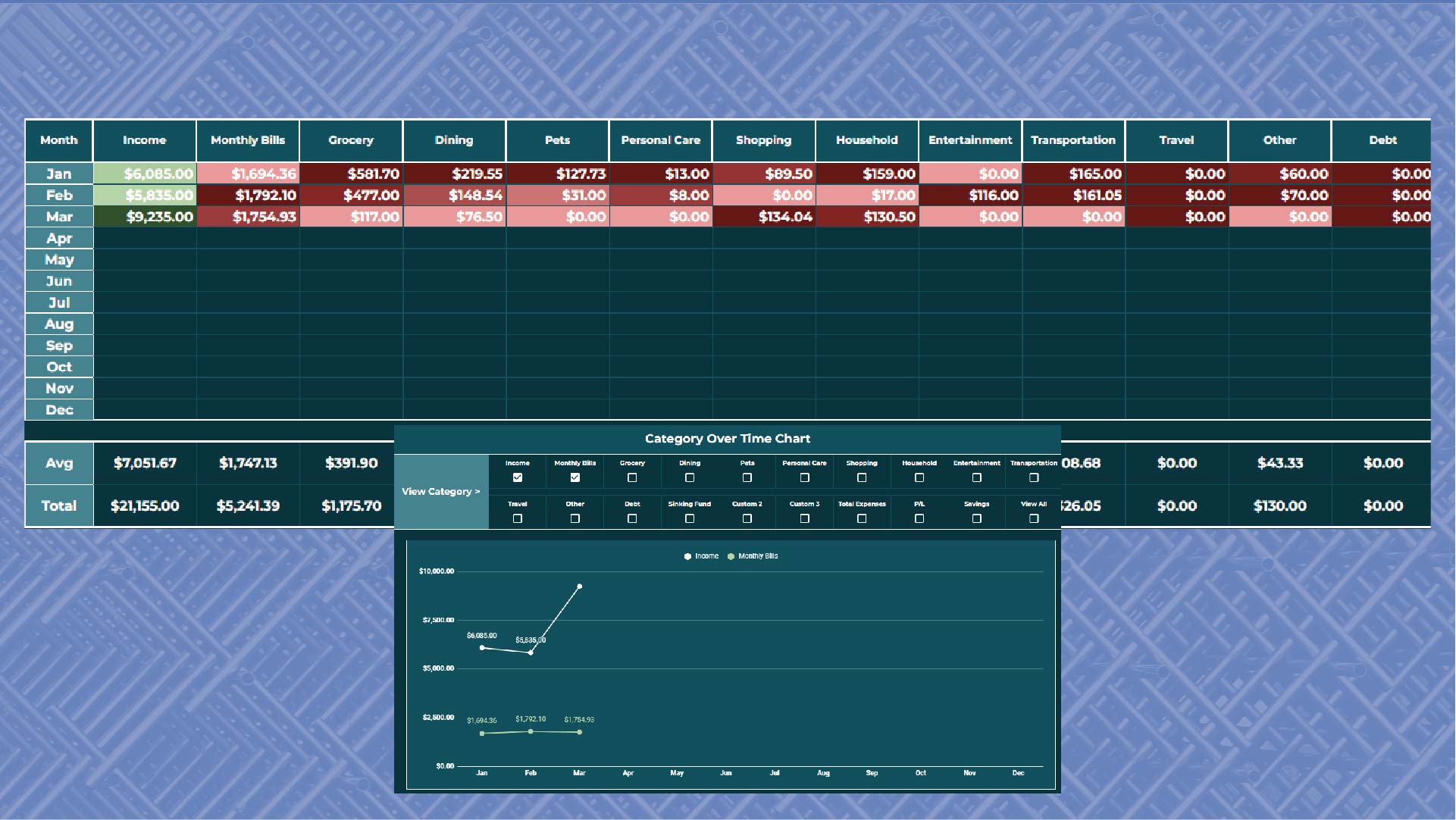Image resolution: width=1456 pixels, height=820 pixels.
Task: Check the Sinking Fund checkbox
Action: point(690,518)
